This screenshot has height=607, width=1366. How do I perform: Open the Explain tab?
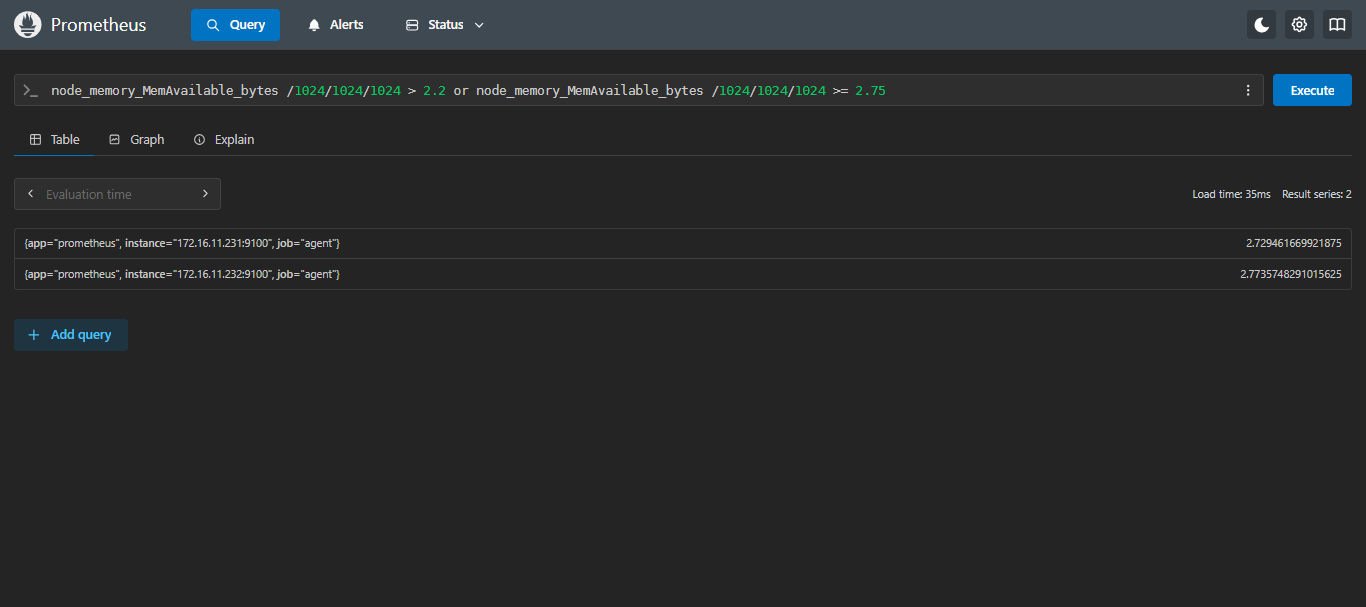[224, 140]
